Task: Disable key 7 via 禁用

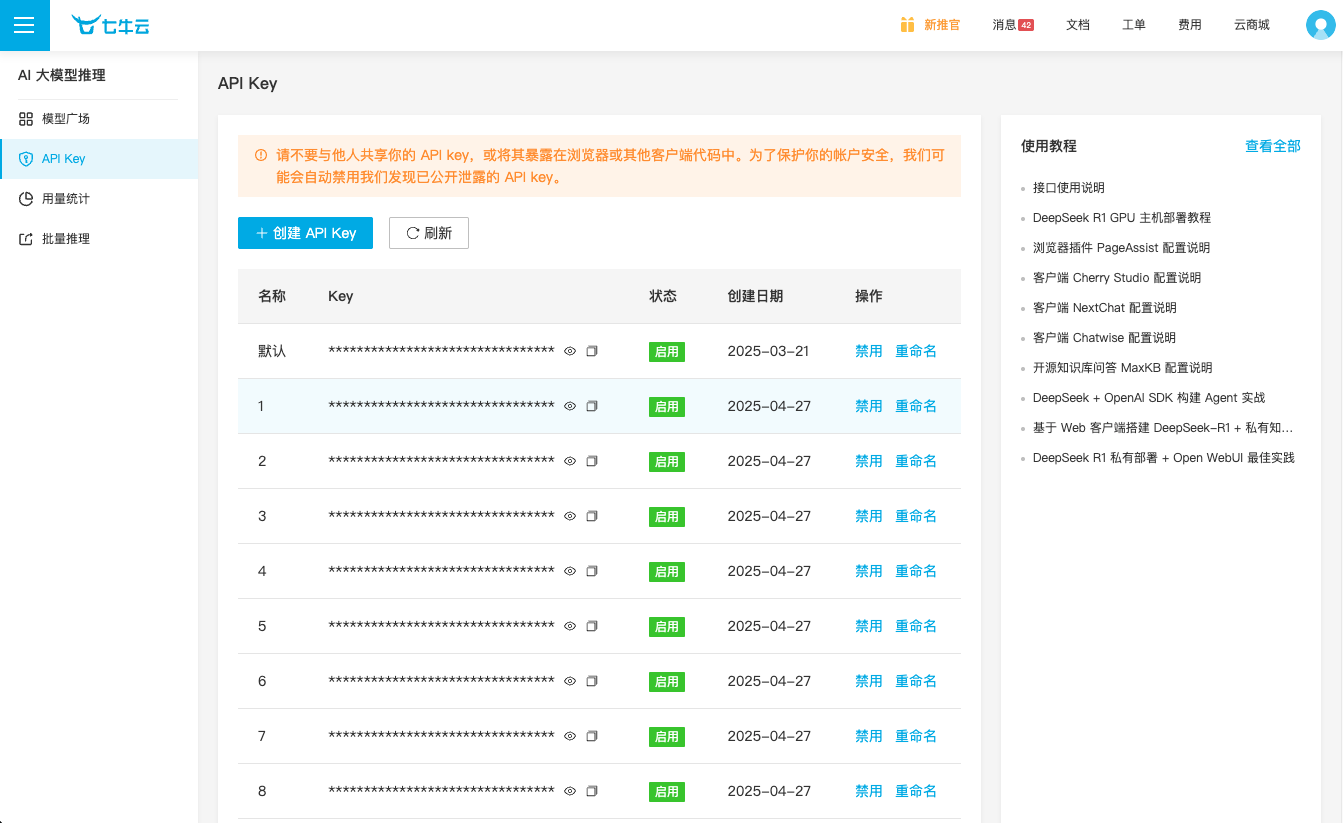Action: click(x=869, y=736)
